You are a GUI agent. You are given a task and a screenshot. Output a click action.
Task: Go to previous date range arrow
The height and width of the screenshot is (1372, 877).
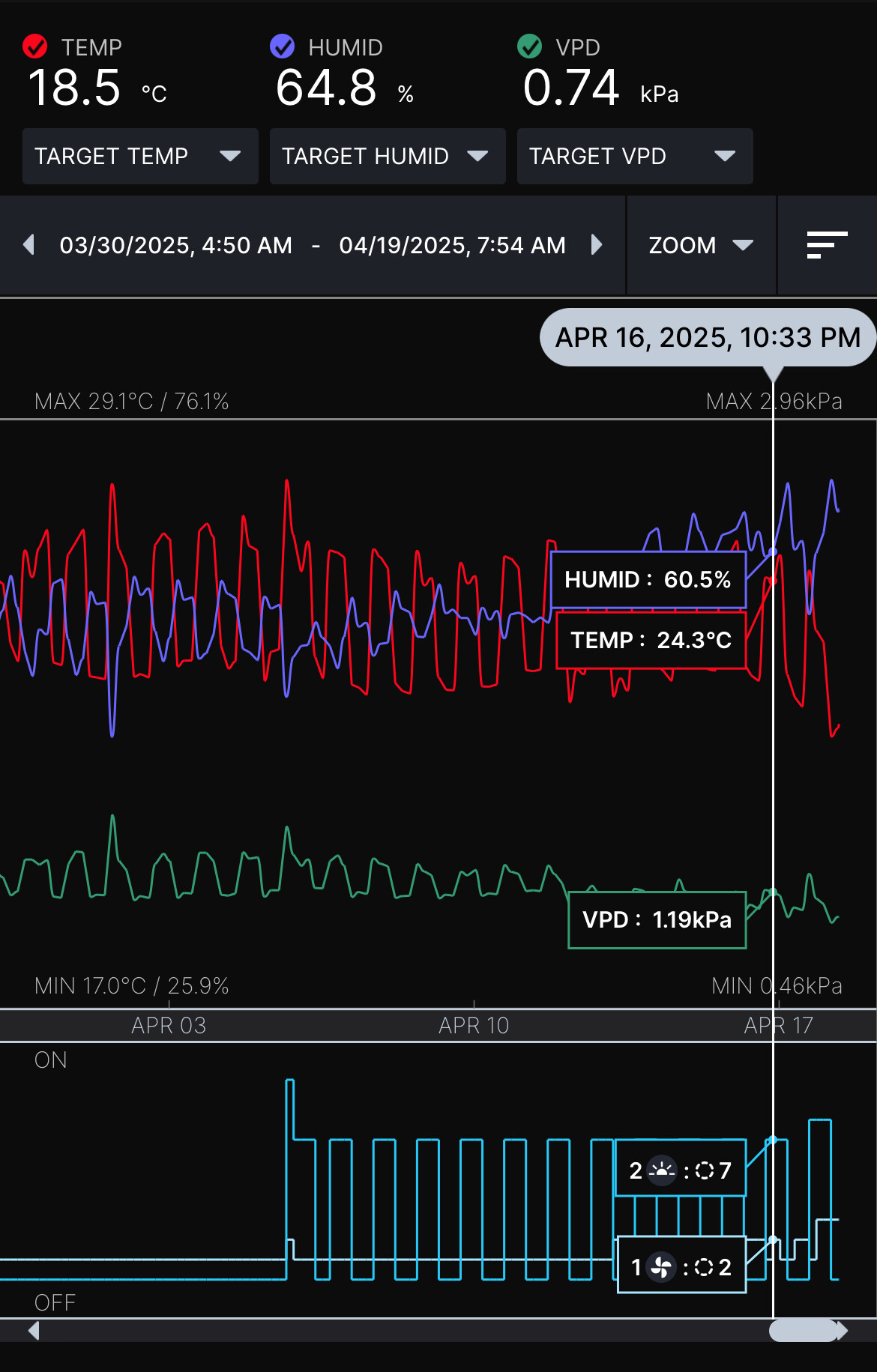pos(29,245)
